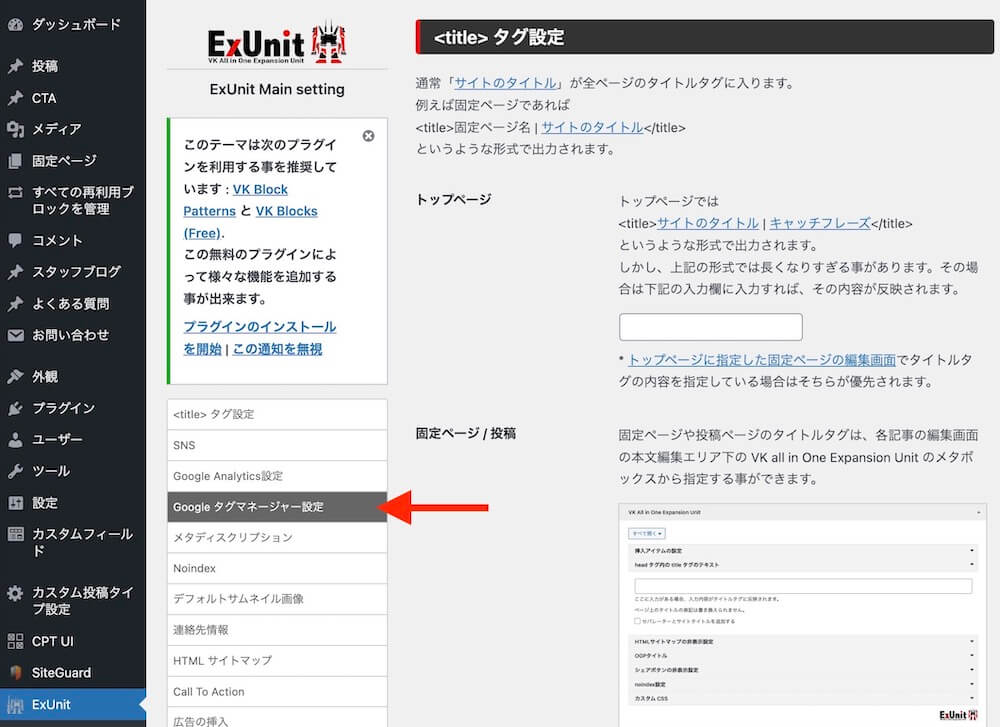The image size is (1000, 727).
Task: Click サイトのタイトル link in the intro sentence
Action: pyautogui.click(x=505, y=83)
